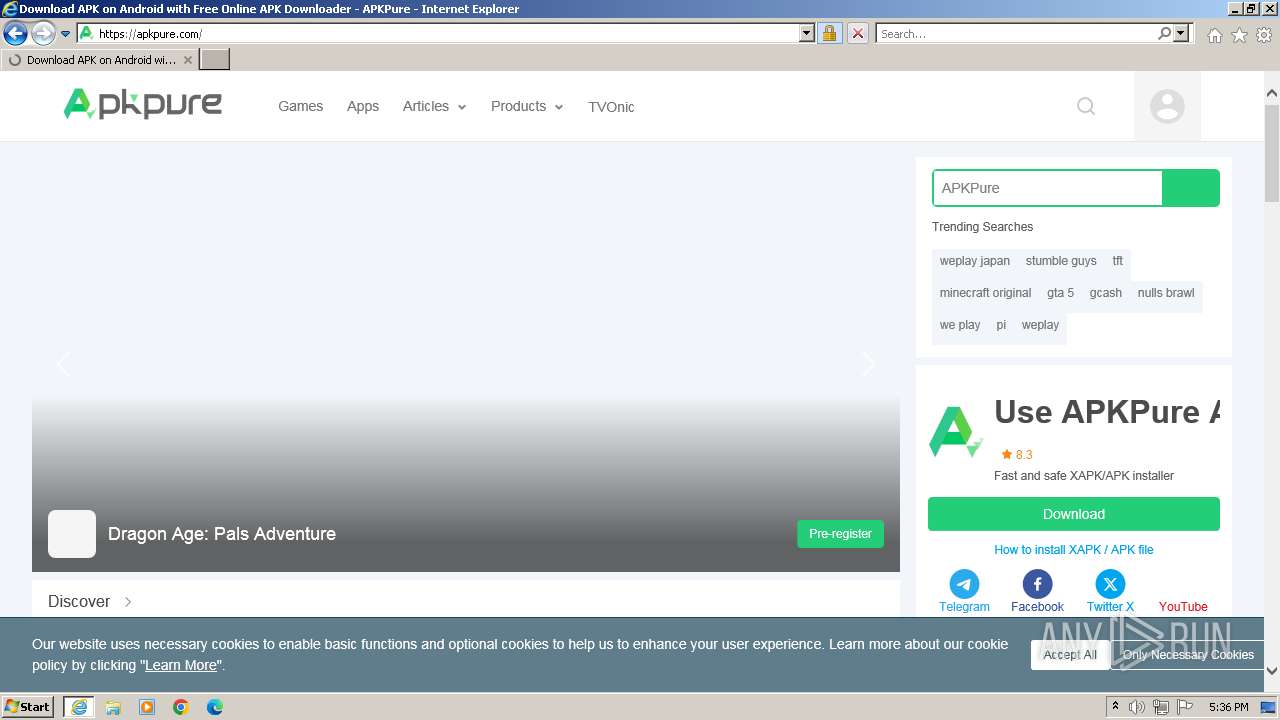Open the Games menu item

coord(300,106)
